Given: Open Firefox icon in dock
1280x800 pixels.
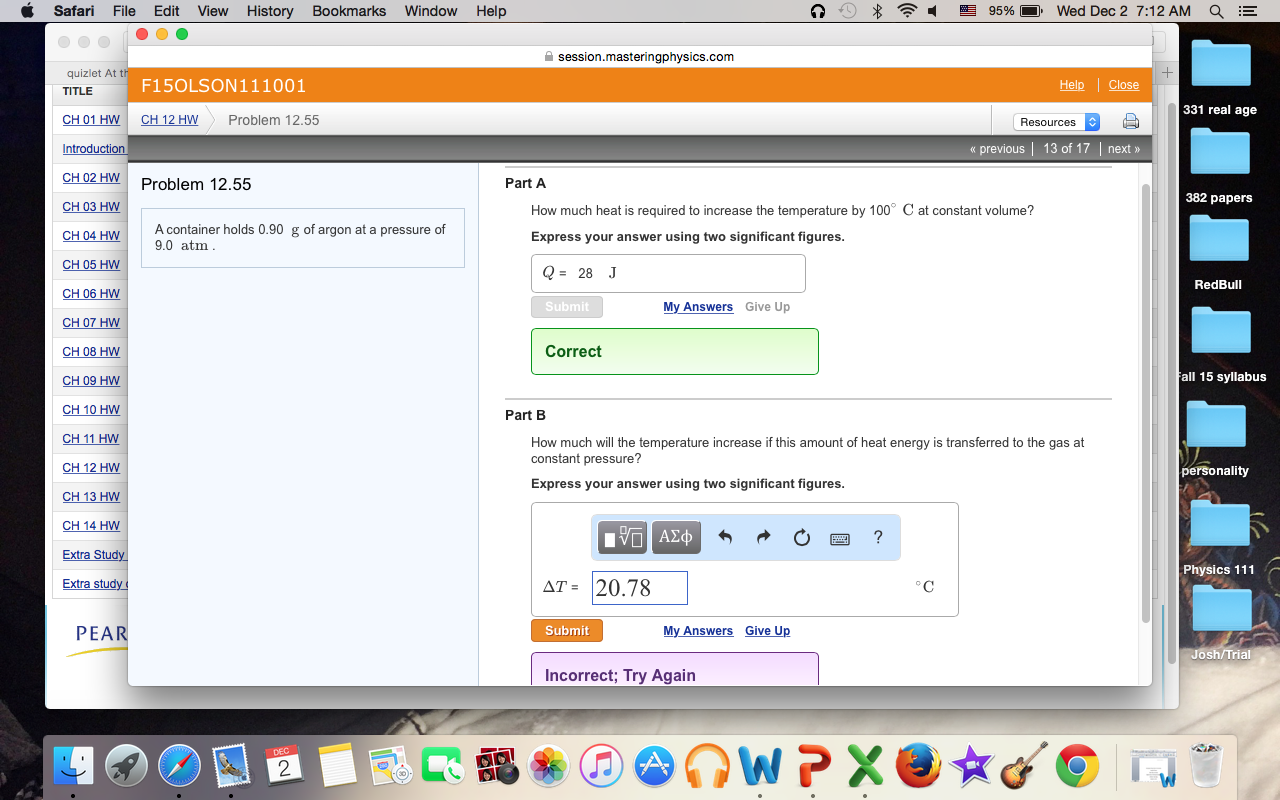Looking at the screenshot, I should tap(918, 766).
